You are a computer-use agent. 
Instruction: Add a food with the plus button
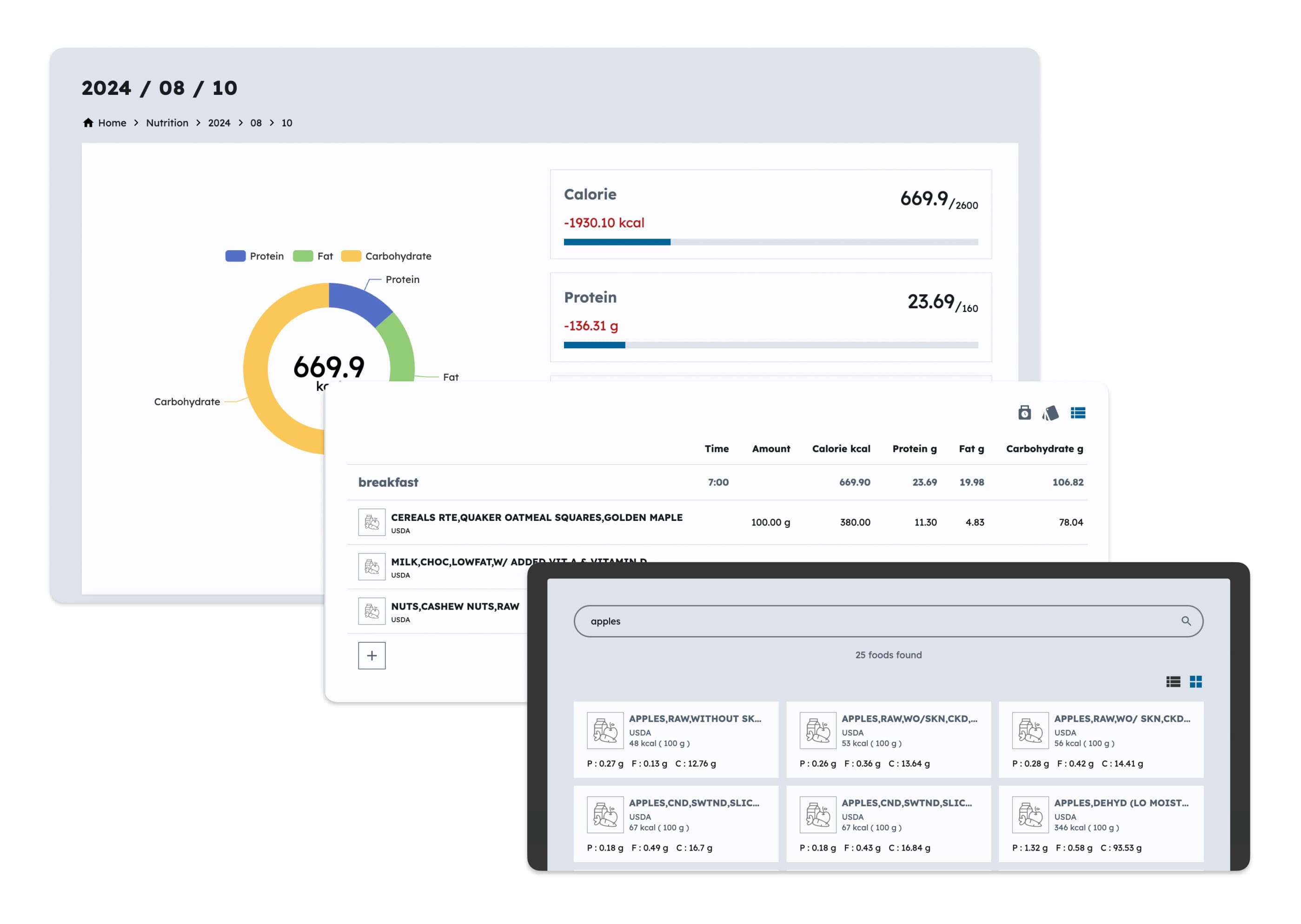click(372, 655)
